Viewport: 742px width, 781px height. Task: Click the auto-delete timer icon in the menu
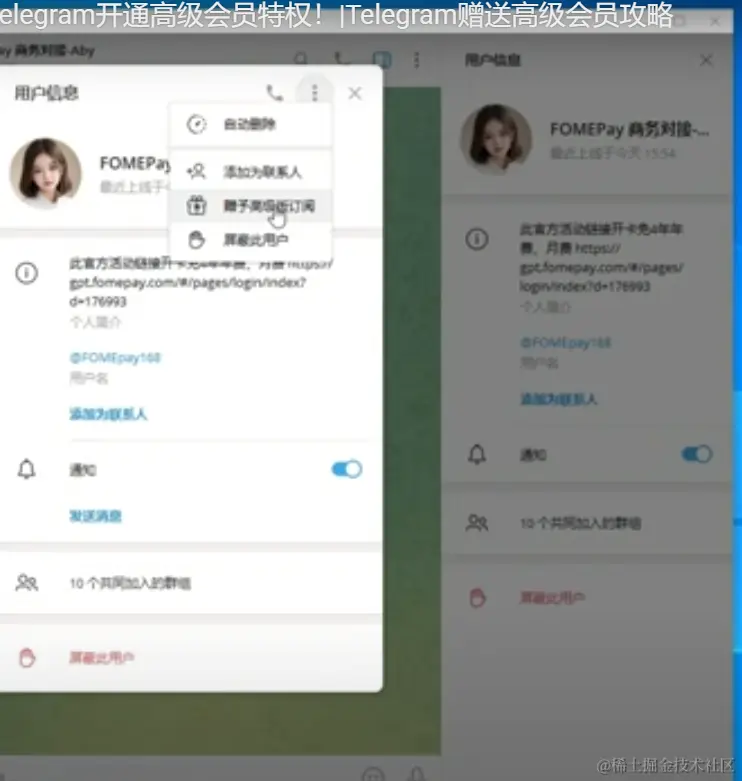pos(196,124)
